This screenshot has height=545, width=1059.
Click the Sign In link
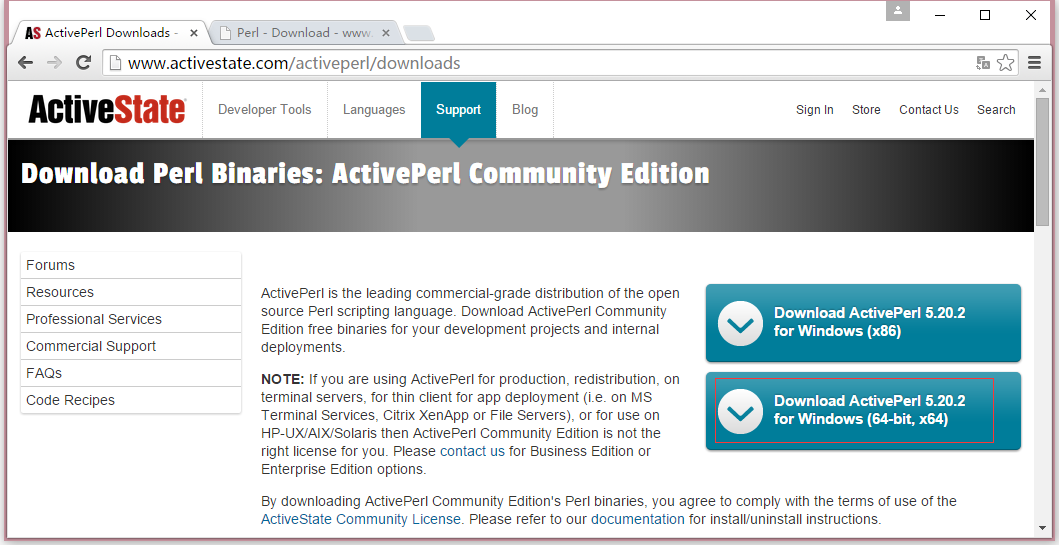[815, 109]
